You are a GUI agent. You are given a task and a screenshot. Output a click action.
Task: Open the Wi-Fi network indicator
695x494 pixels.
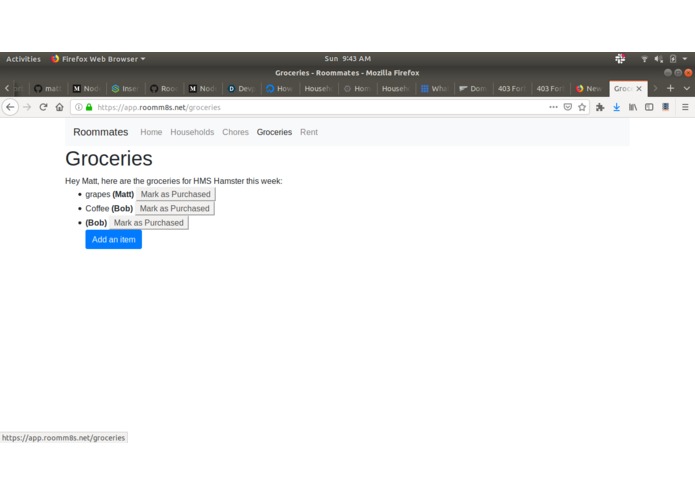[644, 59]
